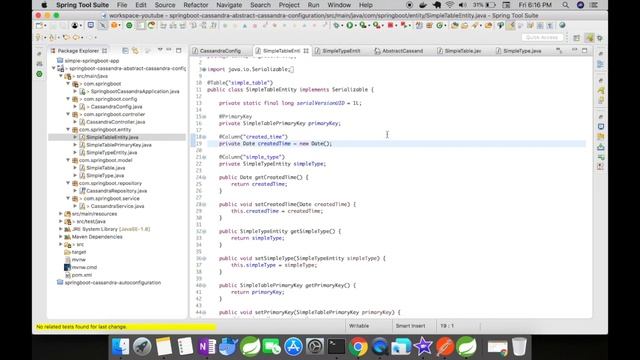Viewport: 640px width, 360px height.
Task: Click the Writable status bar entry
Action: (359, 326)
